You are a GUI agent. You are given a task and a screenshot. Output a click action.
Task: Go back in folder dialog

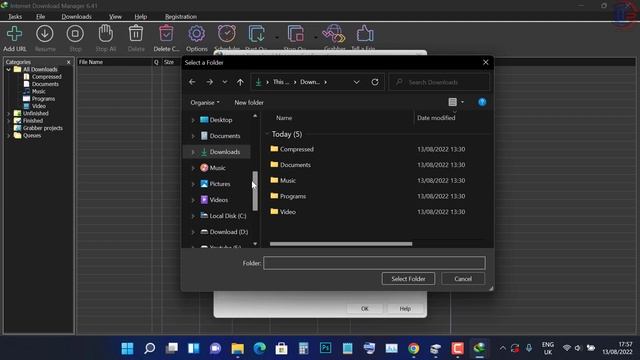[192, 82]
